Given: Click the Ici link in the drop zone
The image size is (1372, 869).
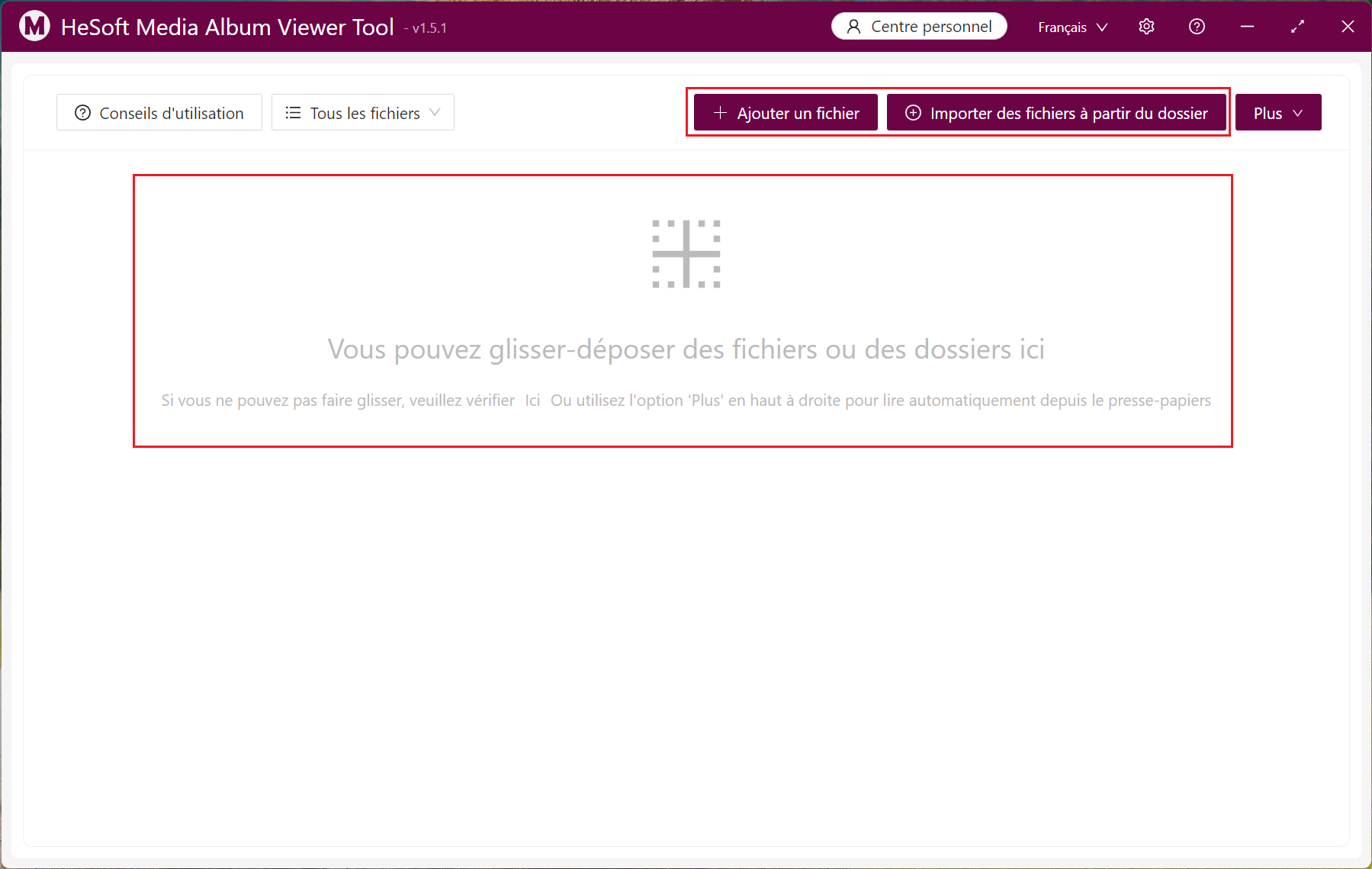Looking at the screenshot, I should coord(532,401).
